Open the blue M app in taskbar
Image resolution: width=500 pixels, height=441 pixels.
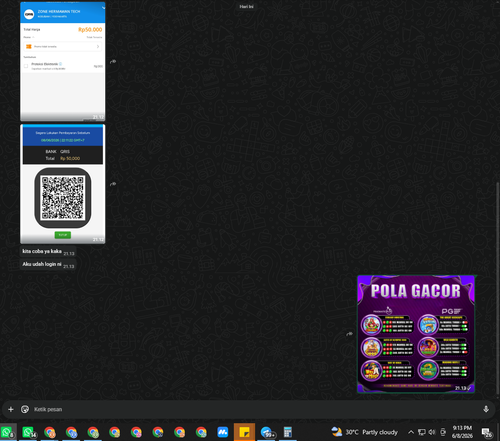point(223,432)
